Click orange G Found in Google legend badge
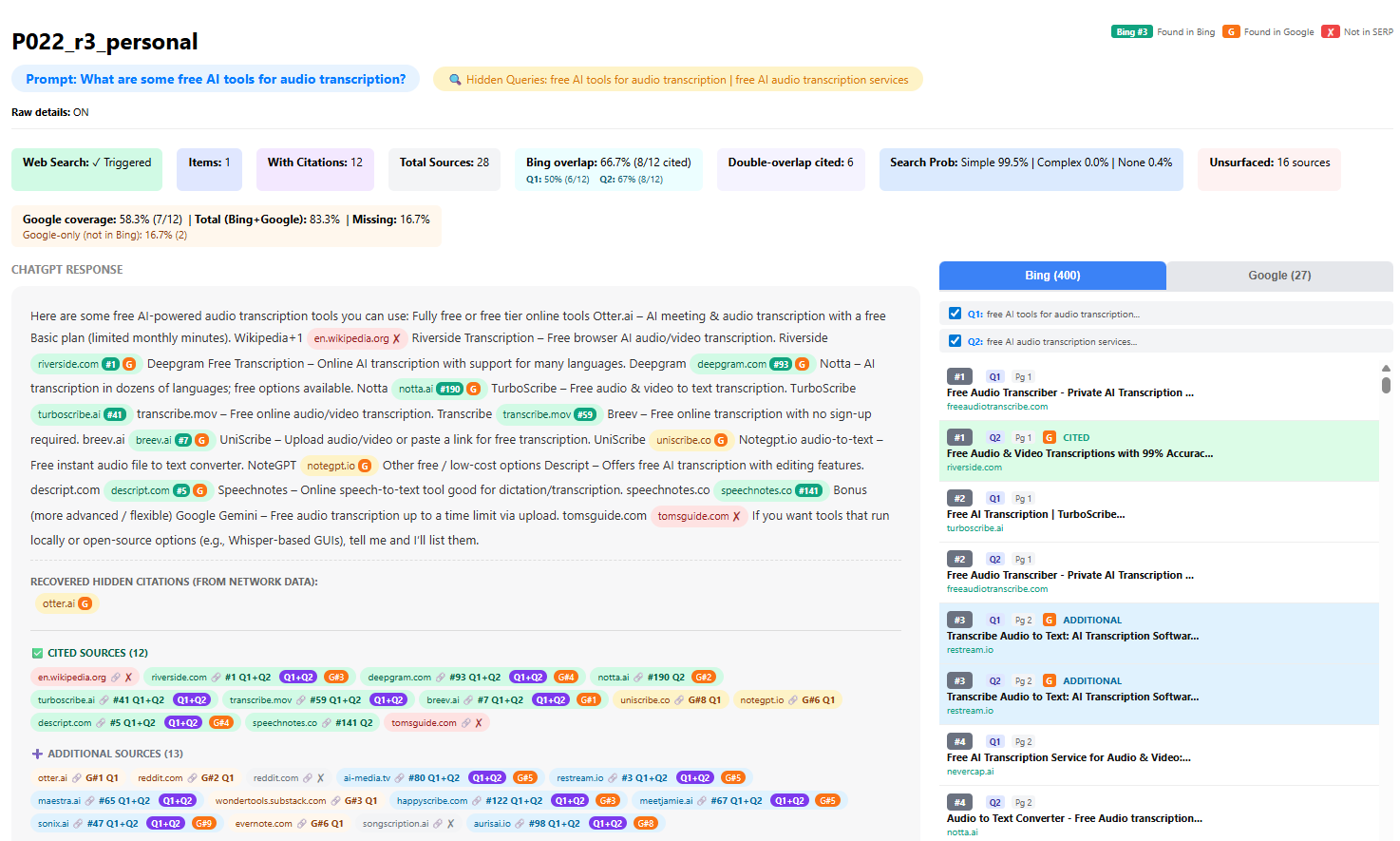Image resolution: width=1400 pixels, height=841 pixels. [1231, 31]
